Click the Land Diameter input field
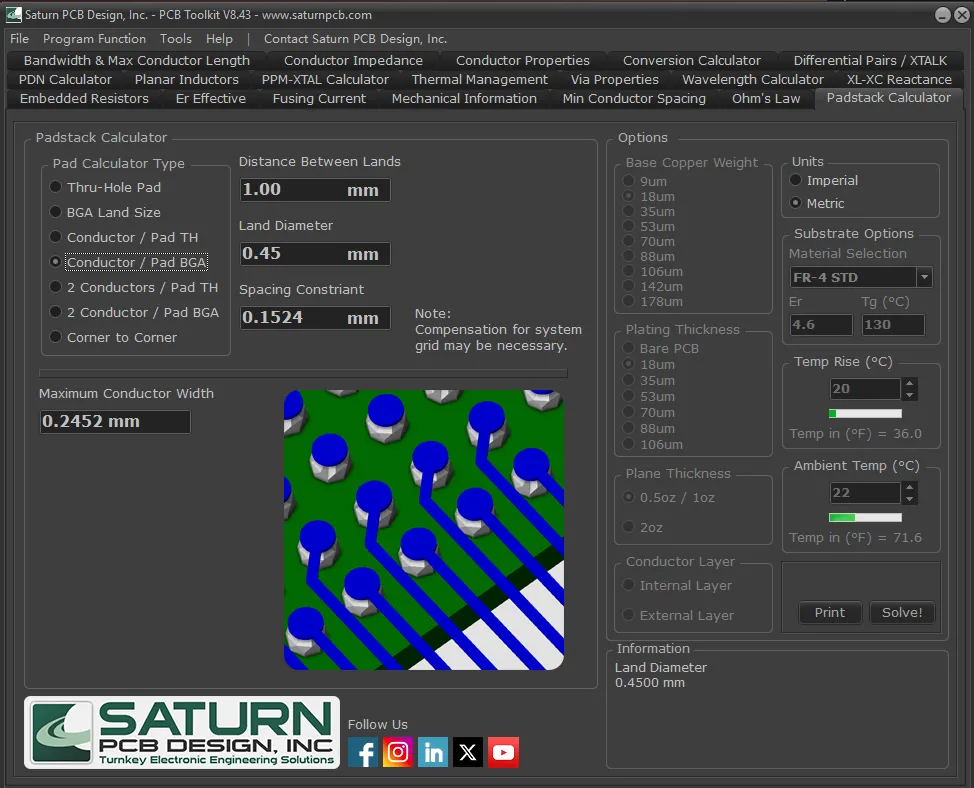The width and height of the screenshot is (974, 788). coord(315,253)
